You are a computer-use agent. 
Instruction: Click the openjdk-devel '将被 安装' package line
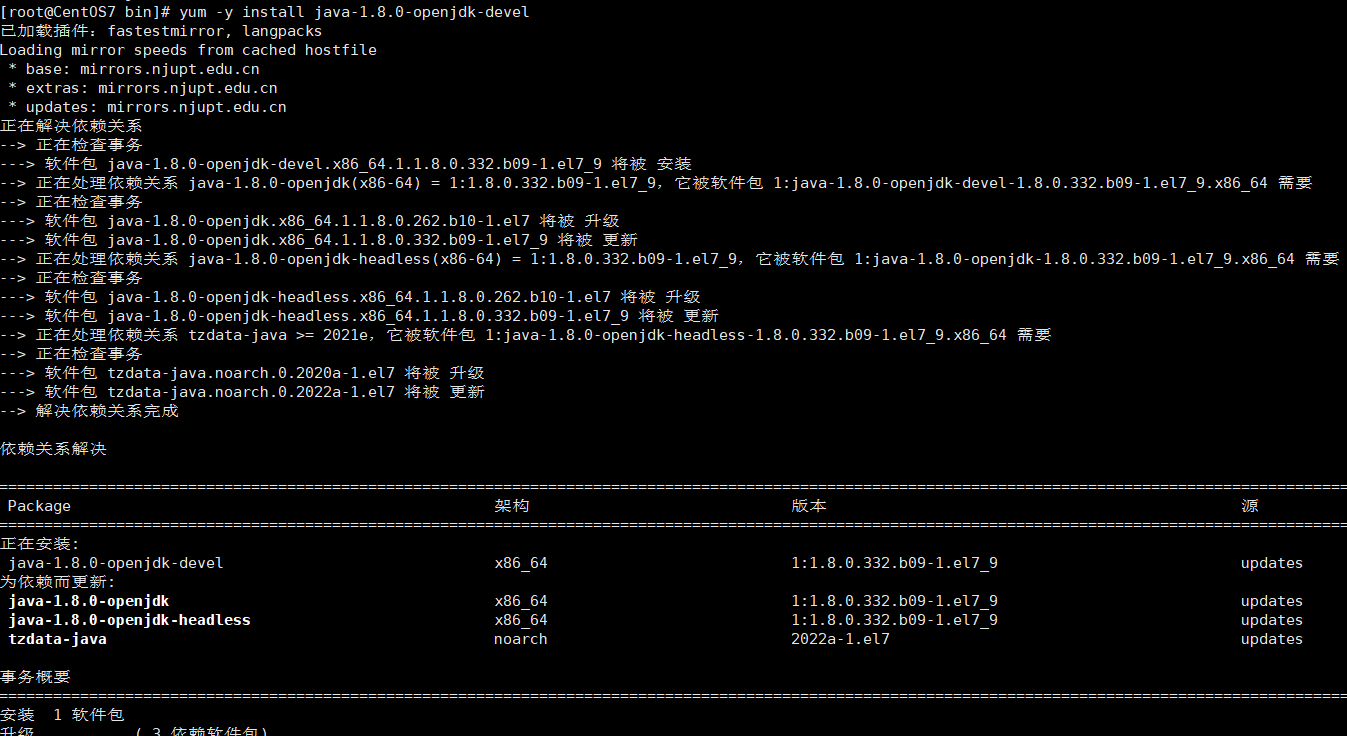[x=346, y=164]
